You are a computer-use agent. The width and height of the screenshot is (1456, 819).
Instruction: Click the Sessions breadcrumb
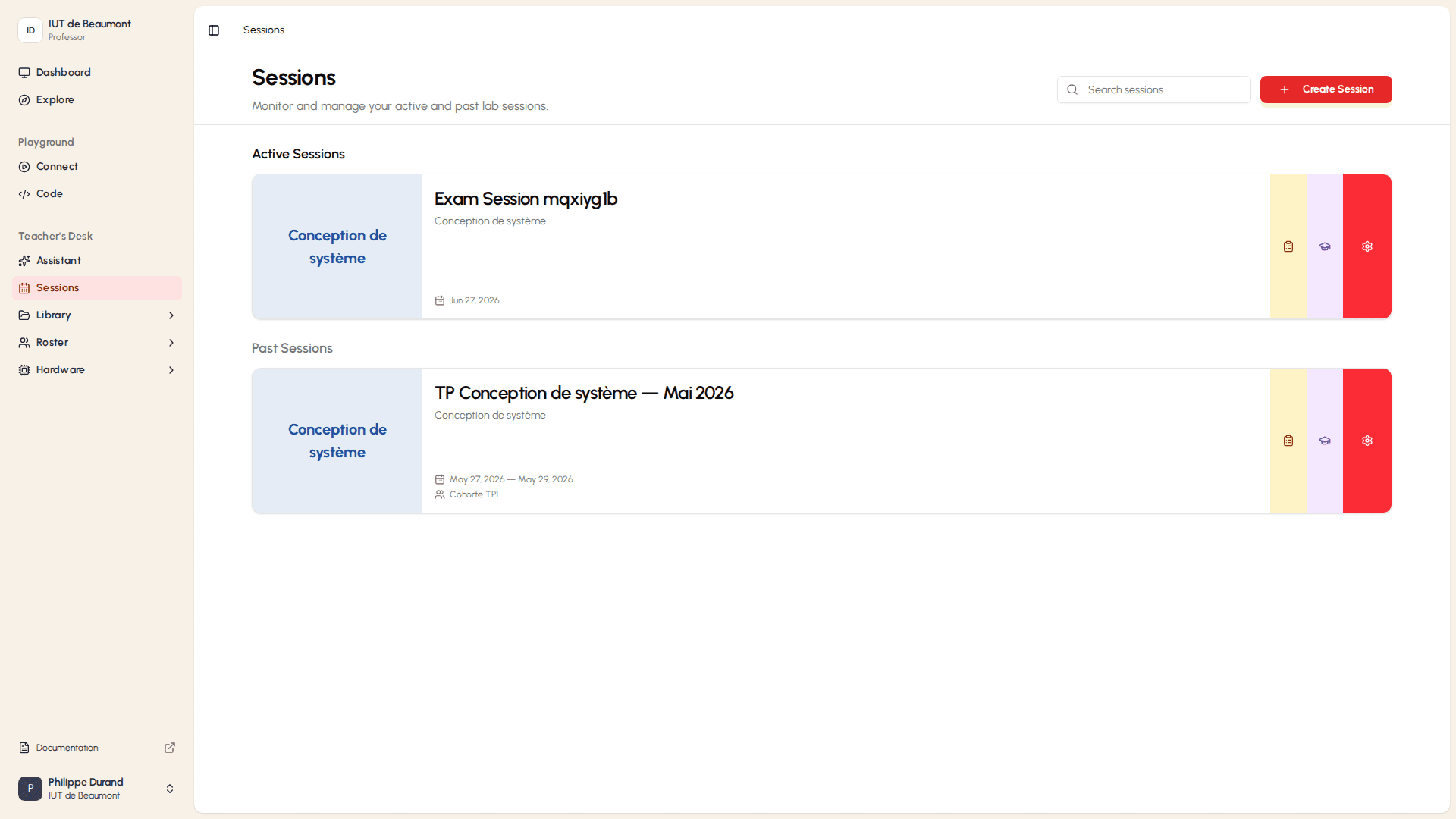click(x=264, y=30)
